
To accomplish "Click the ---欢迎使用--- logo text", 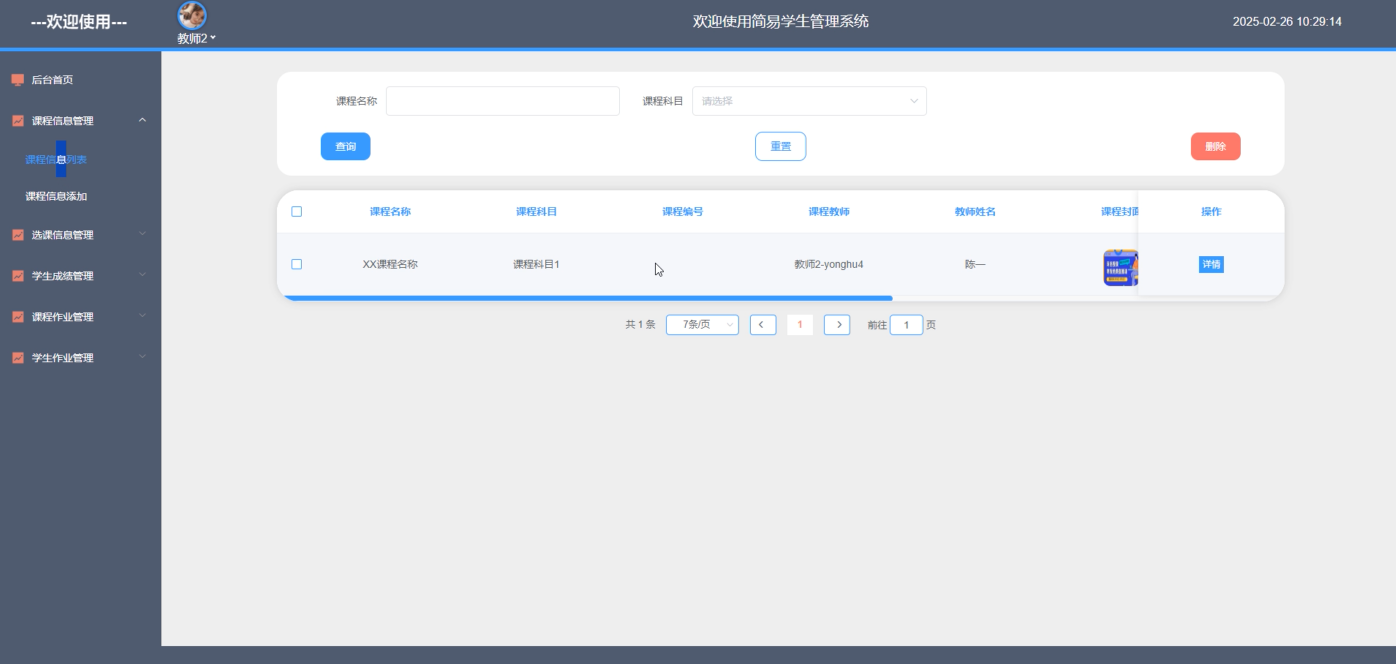I will pyautogui.click(x=79, y=22).
